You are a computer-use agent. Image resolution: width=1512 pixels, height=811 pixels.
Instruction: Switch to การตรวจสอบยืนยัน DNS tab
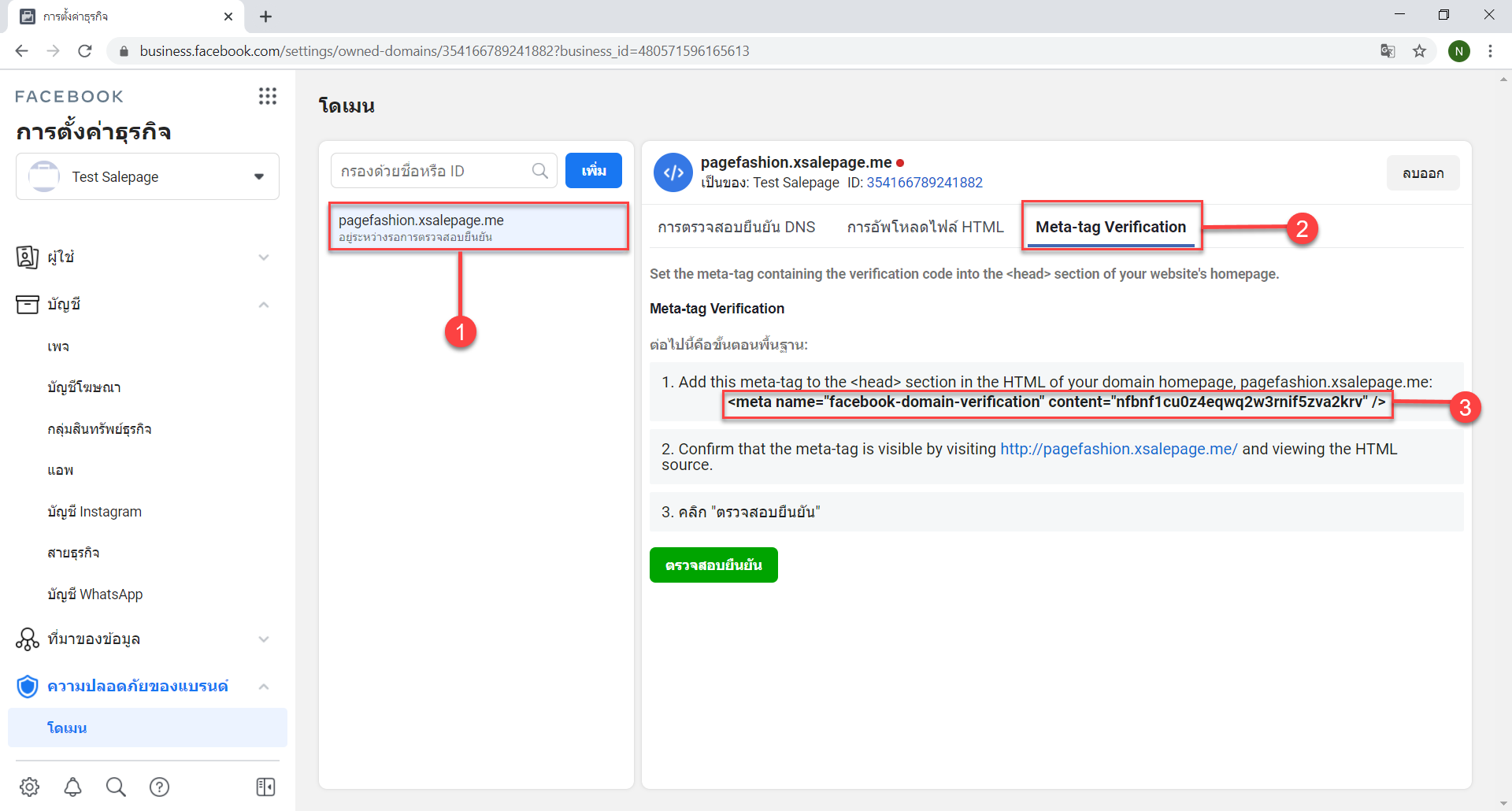coord(736,227)
